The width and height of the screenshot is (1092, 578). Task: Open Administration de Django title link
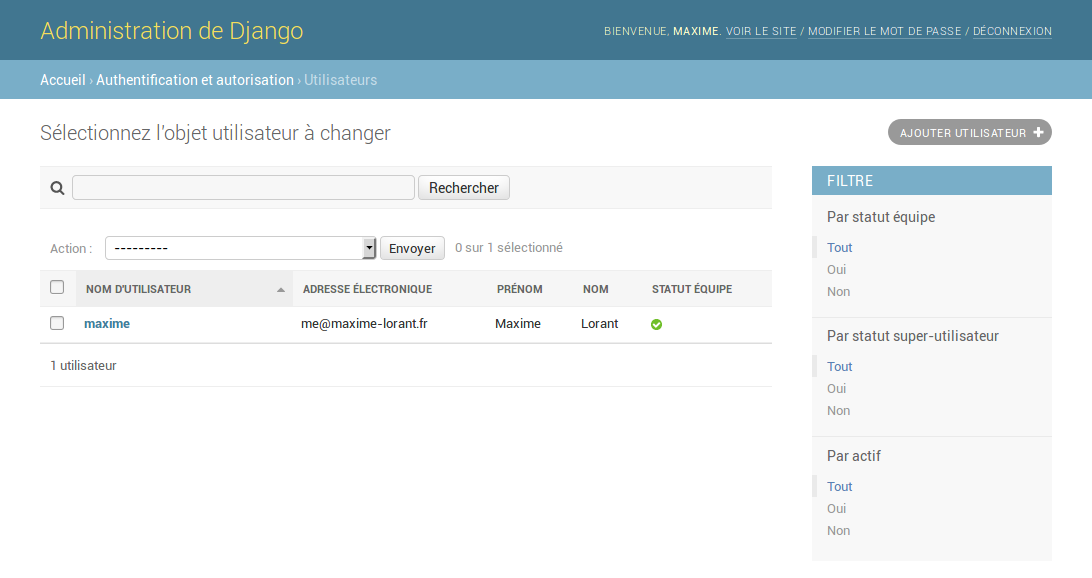click(171, 31)
